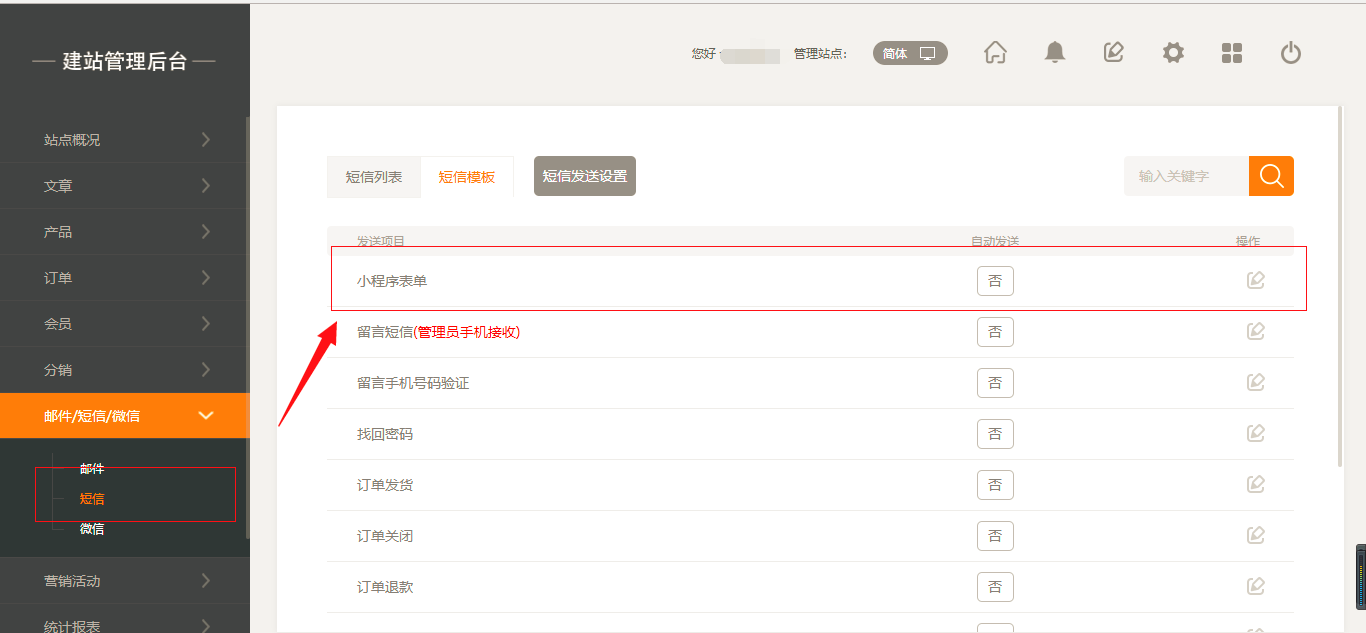Toggle auto-send 否 for 订单发货

(995, 485)
